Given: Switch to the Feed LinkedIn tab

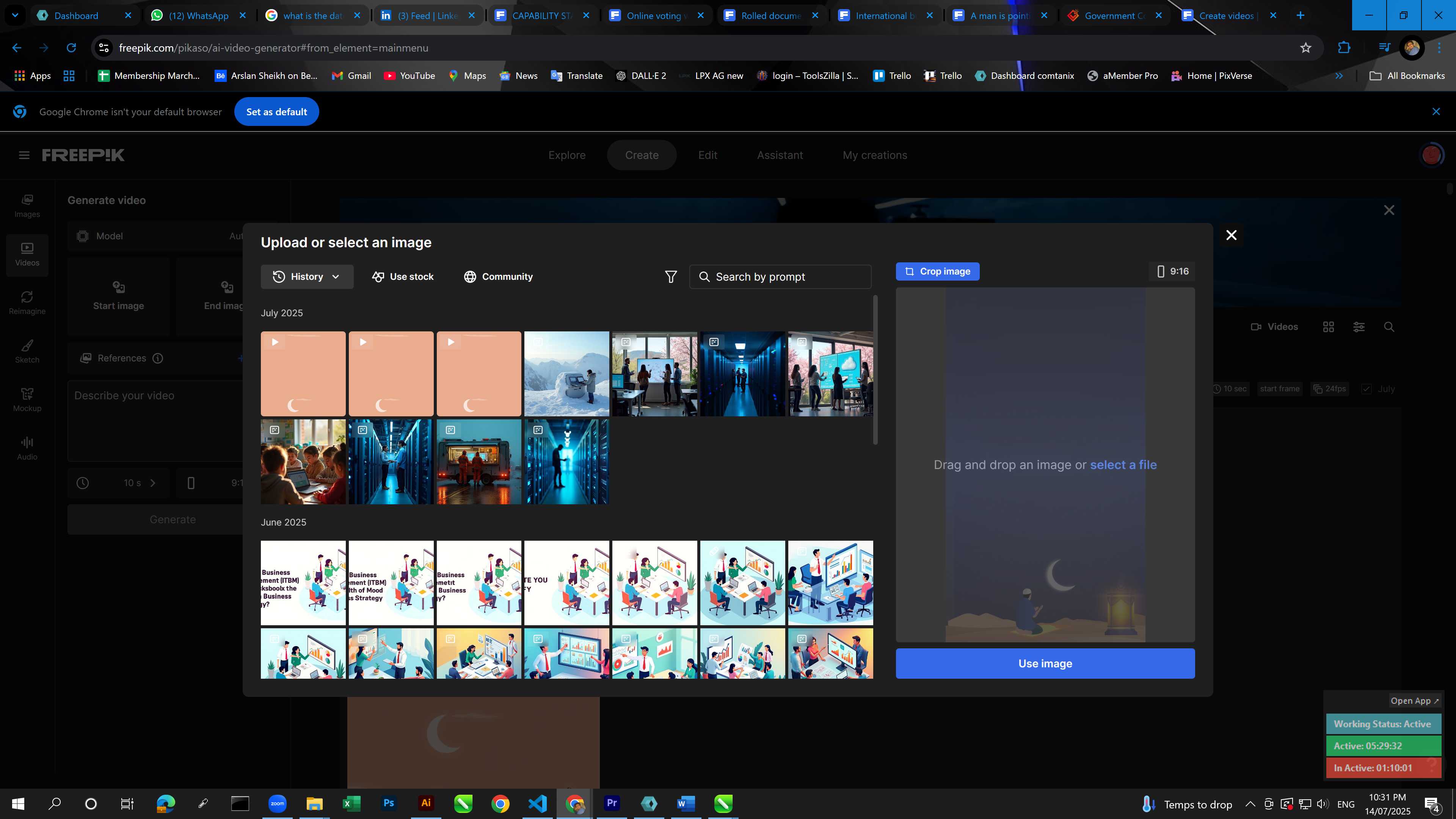Looking at the screenshot, I should click(x=427, y=15).
